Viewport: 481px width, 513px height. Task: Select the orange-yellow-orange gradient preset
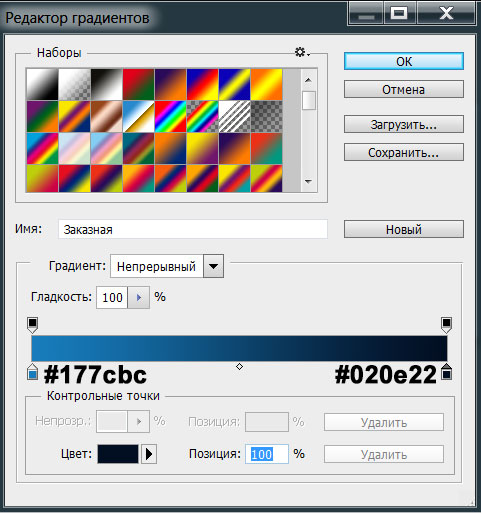click(x=266, y=85)
